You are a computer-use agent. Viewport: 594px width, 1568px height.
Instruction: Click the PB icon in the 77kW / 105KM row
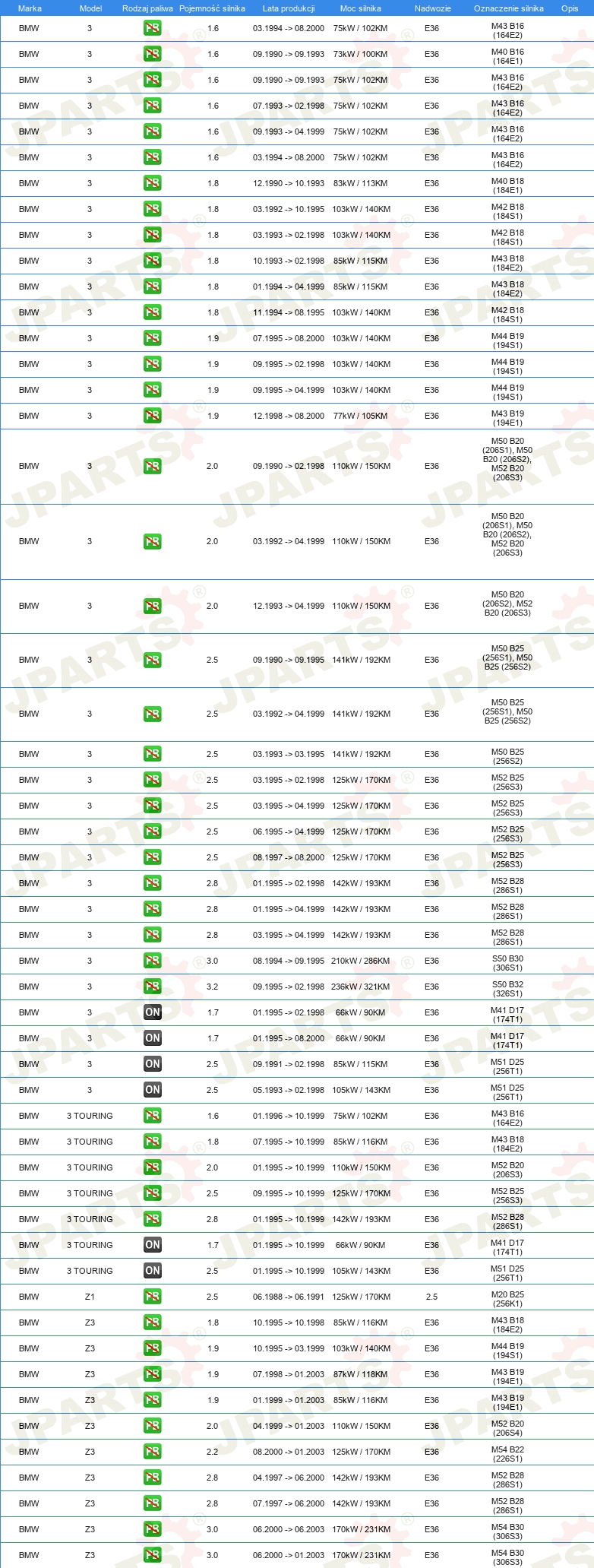click(152, 416)
